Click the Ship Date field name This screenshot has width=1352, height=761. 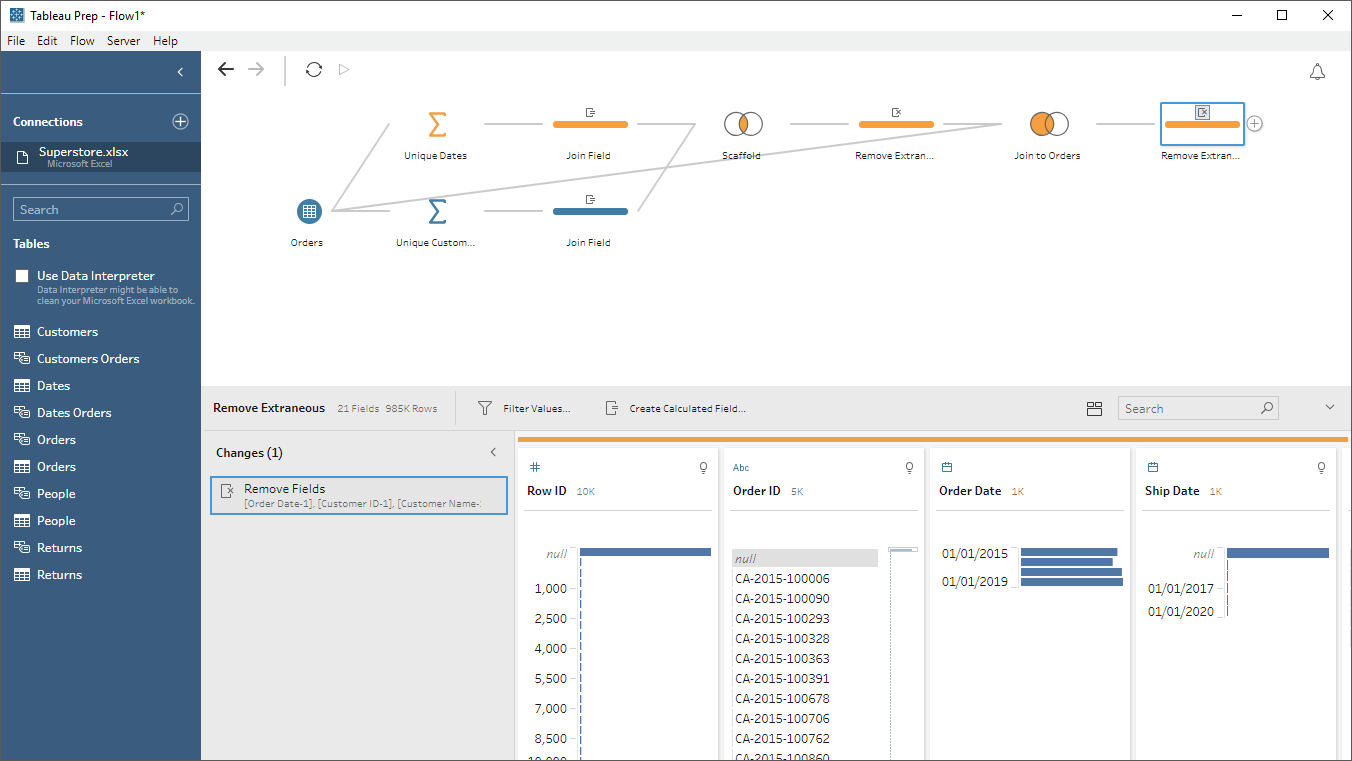click(1172, 491)
